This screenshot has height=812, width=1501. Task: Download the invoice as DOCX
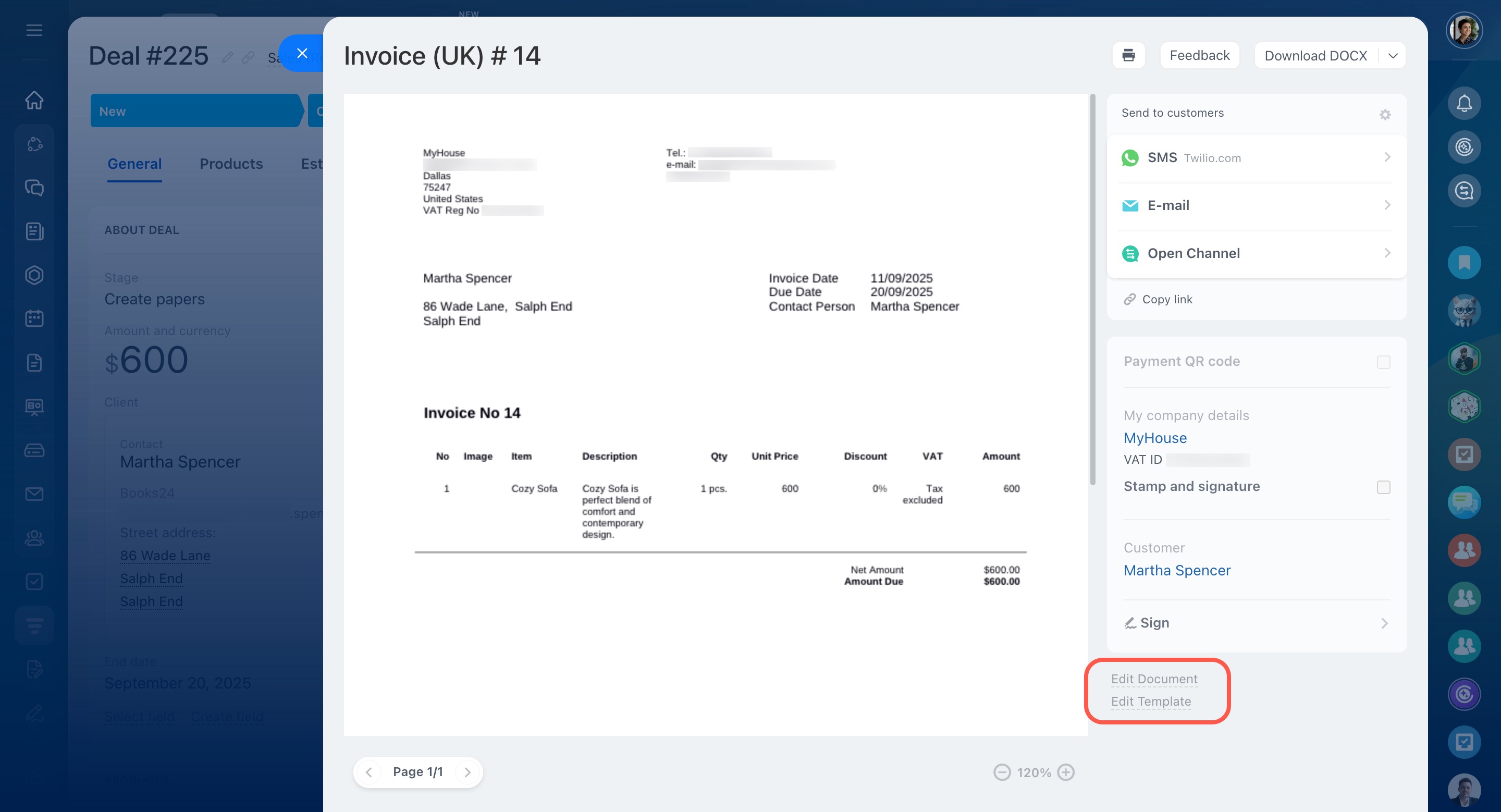[1315, 55]
